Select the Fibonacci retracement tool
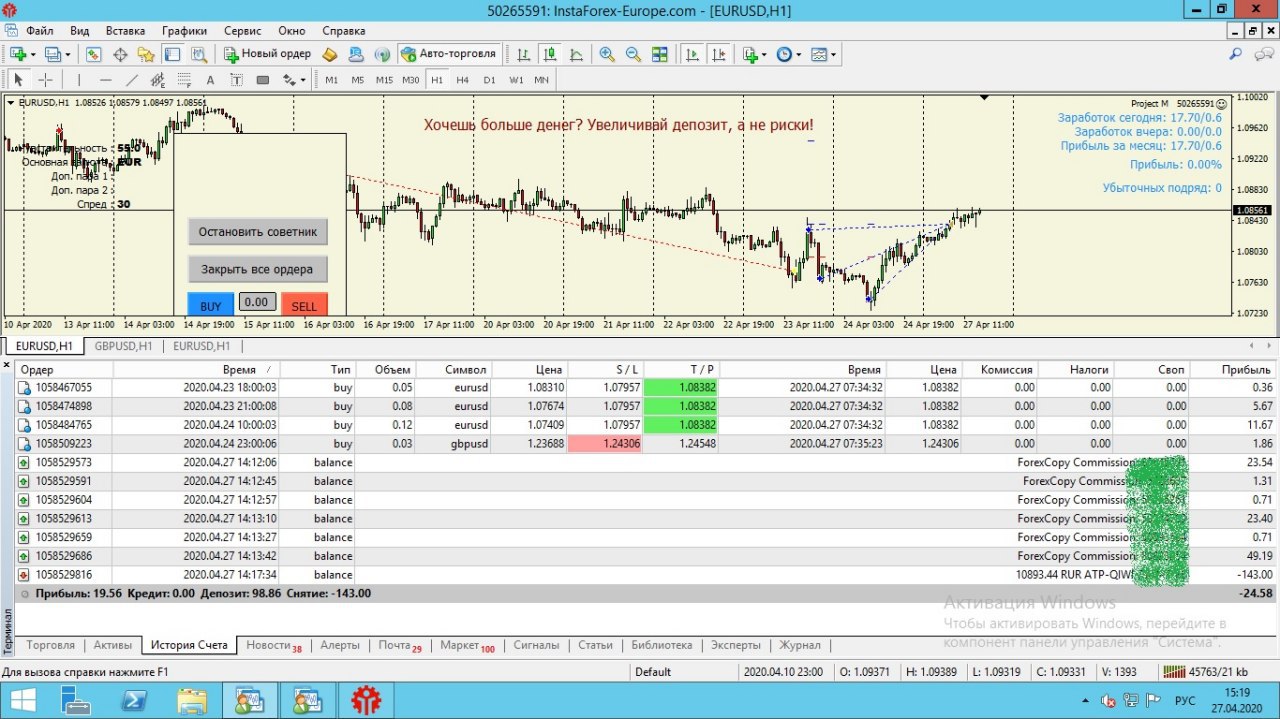This screenshot has width=1280, height=719. [183, 80]
